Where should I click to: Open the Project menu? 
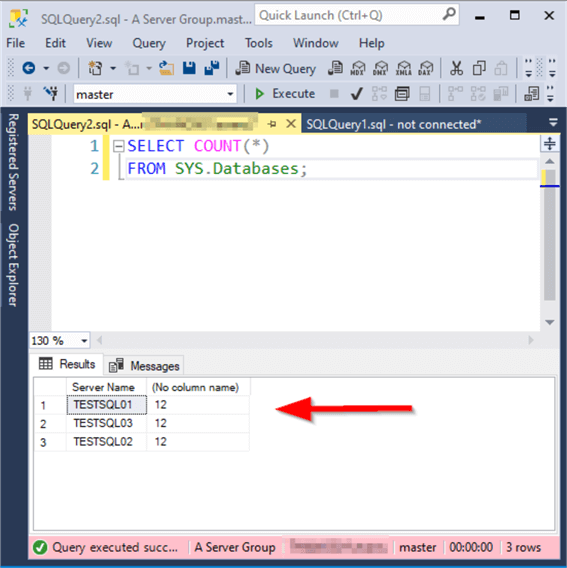(205, 43)
